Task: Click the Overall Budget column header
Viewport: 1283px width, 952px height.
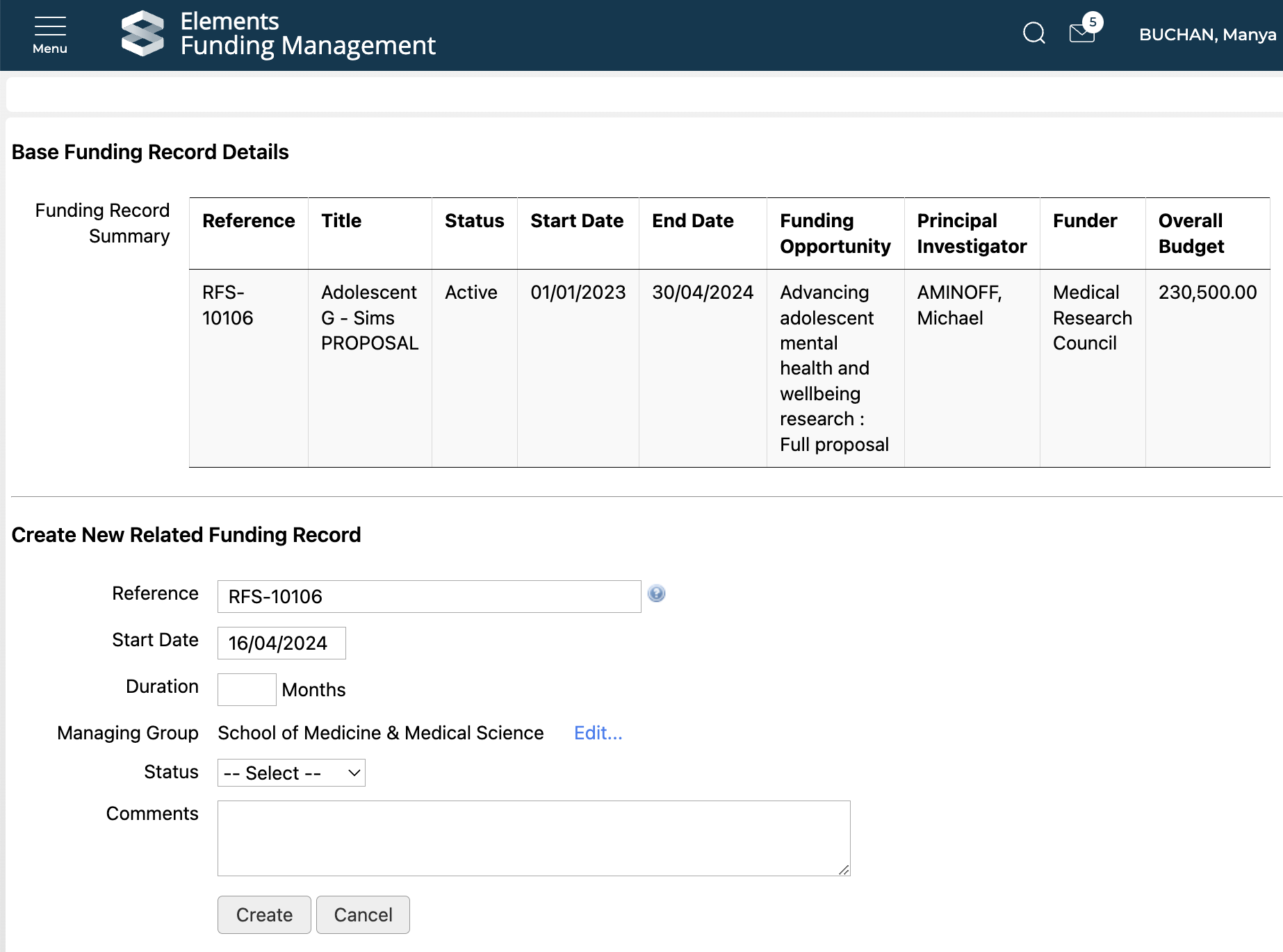Action: coord(1191,233)
